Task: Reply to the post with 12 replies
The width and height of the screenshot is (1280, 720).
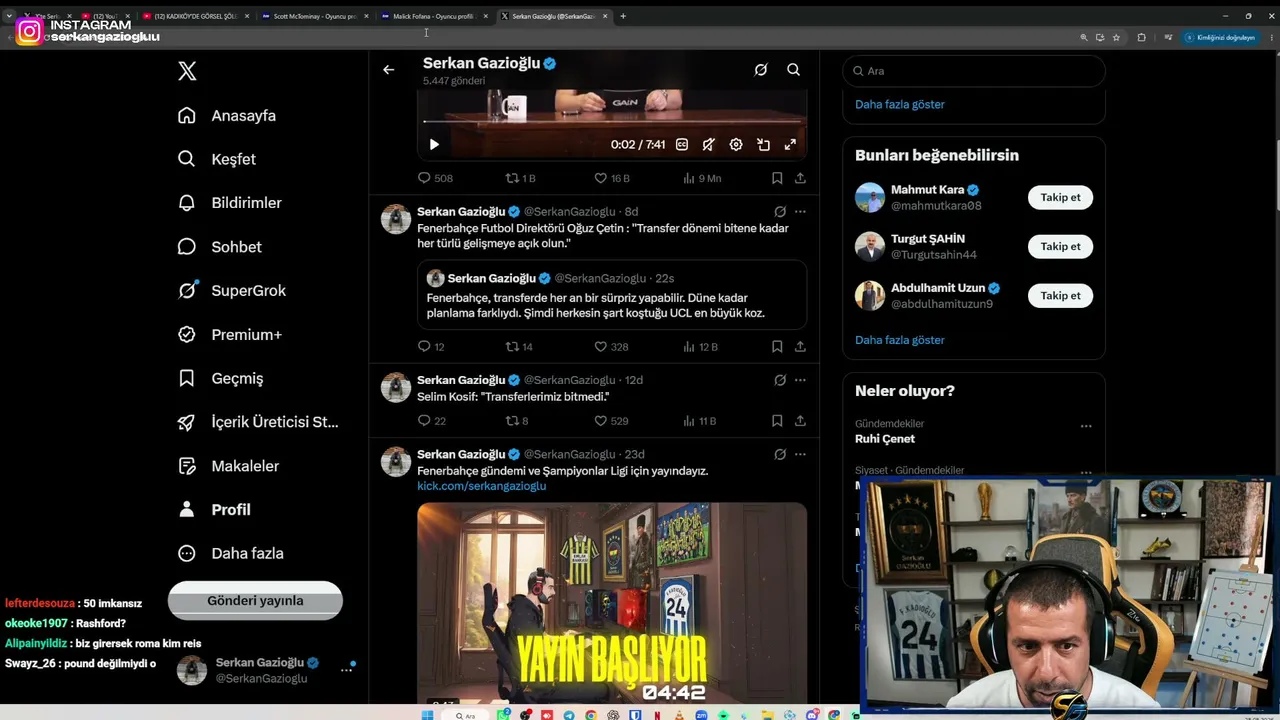Action: [x=431, y=347]
